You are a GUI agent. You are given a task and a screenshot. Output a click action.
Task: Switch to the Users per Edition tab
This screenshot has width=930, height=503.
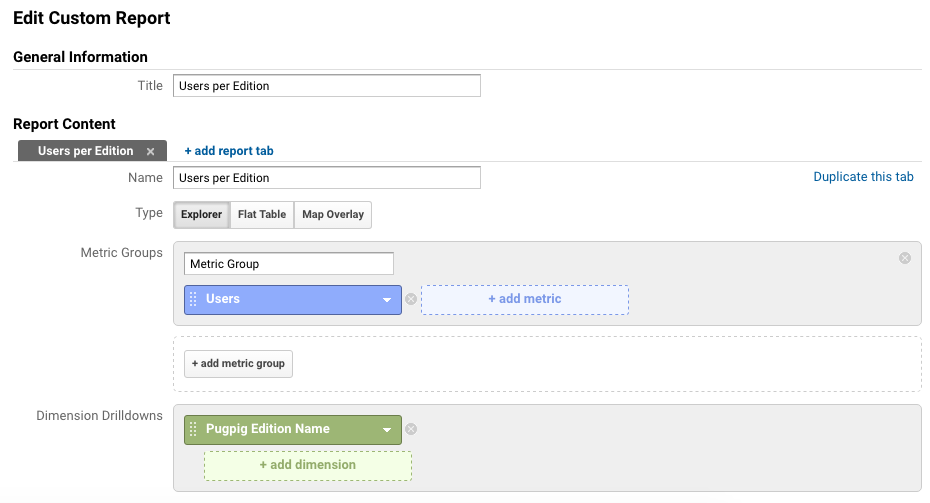(85, 151)
